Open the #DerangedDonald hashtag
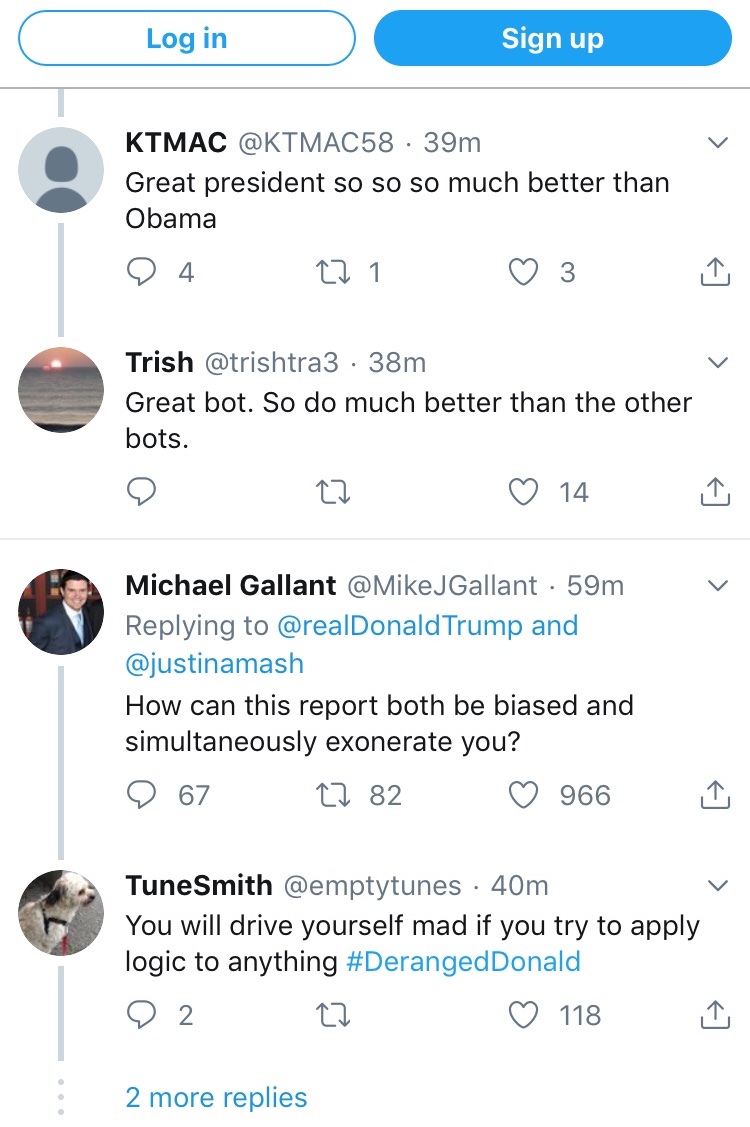750x1127 pixels. pos(463,962)
